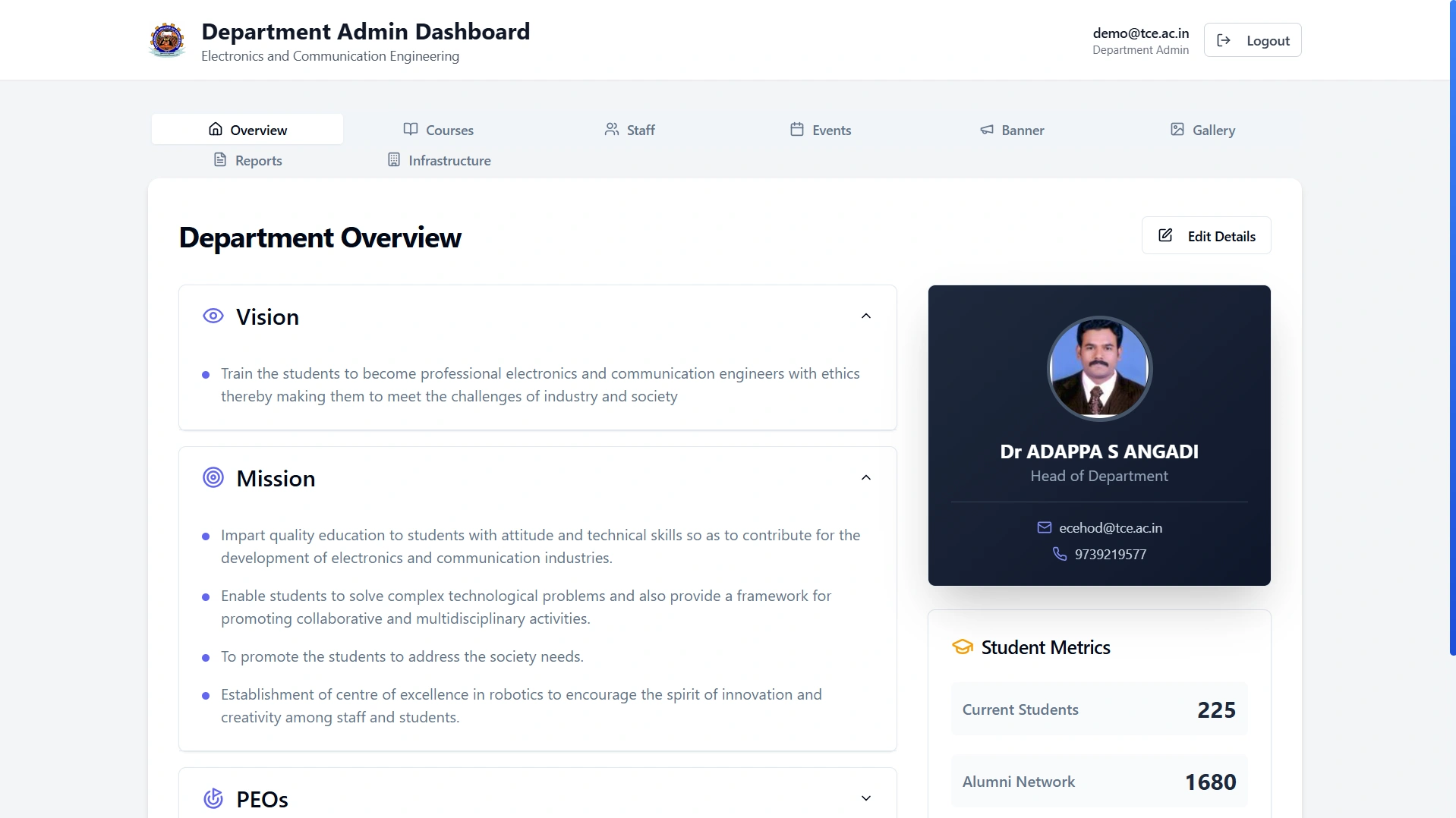Click the 'Establishment of centre' mission bullet
This screenshot has height=818, width=1456.
521,706
